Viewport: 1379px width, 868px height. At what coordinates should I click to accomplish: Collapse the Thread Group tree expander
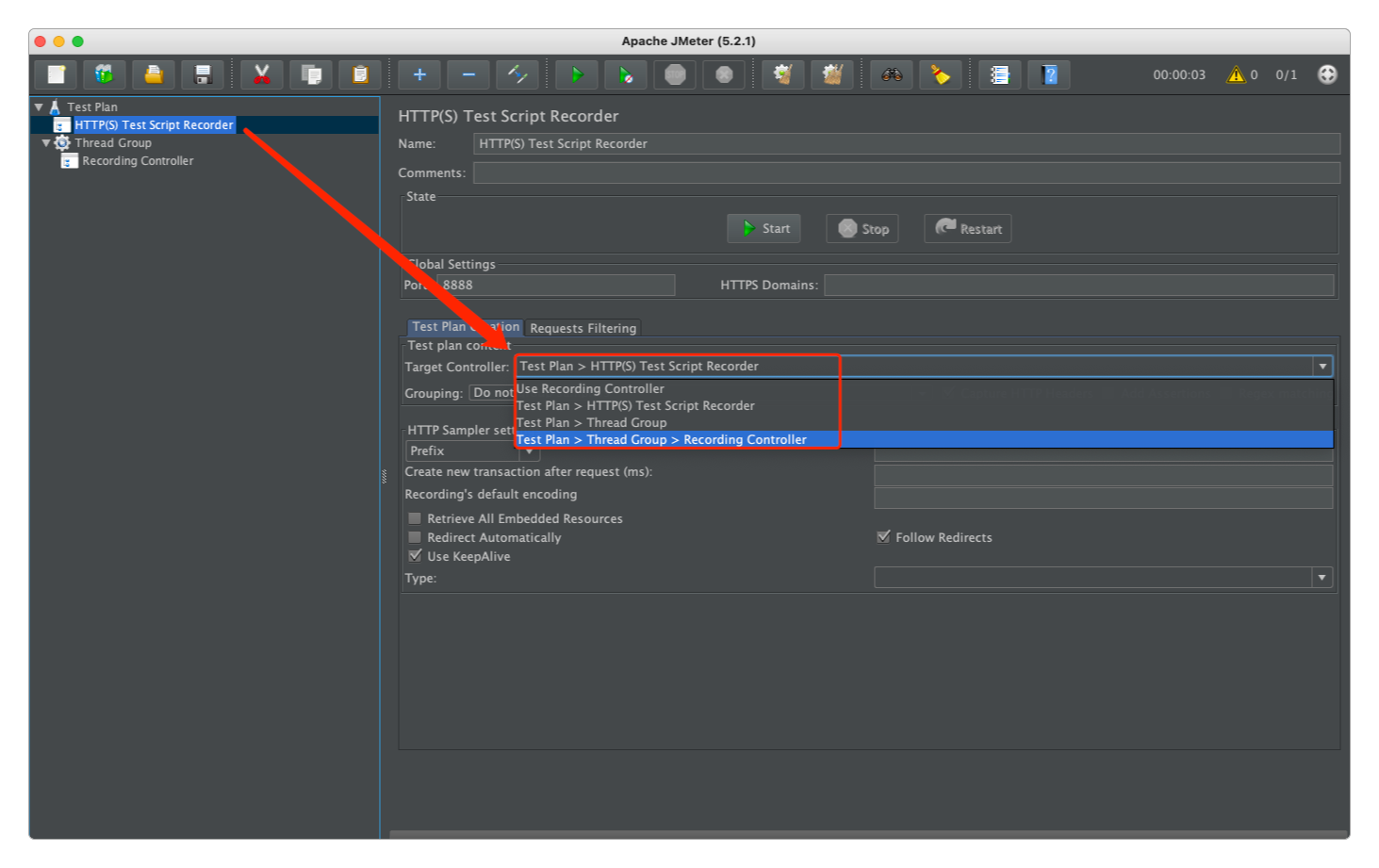[x=46, y=143]
